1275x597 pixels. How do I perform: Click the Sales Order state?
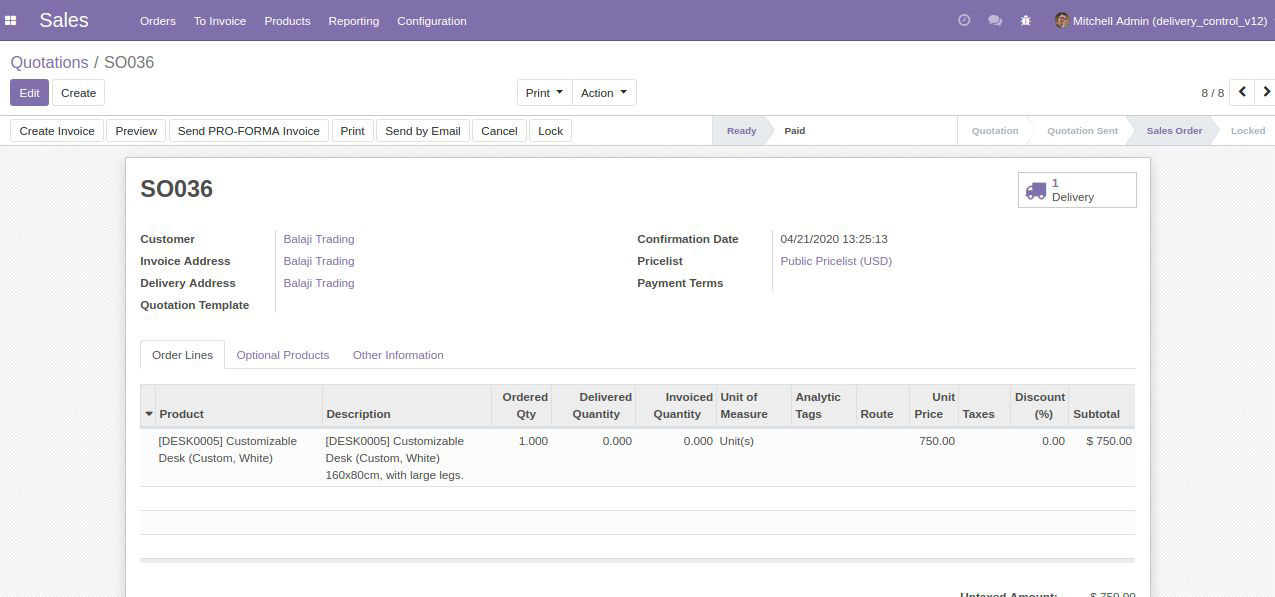(x=1174, y=131)
